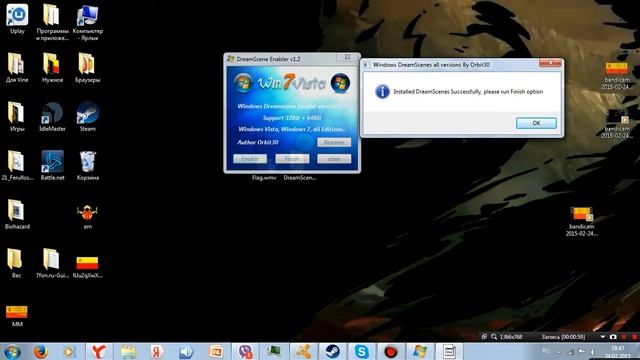The image size is (640, 360).
Task: Open the Для Vine folder
Action: click(17, 68)
